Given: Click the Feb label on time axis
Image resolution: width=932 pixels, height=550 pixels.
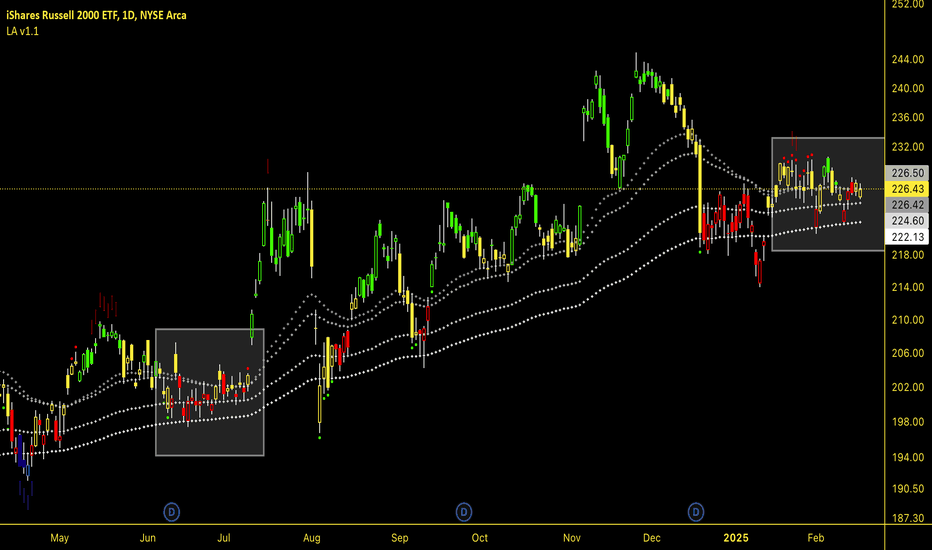Looking at the screenshot, I should point(816,538).
